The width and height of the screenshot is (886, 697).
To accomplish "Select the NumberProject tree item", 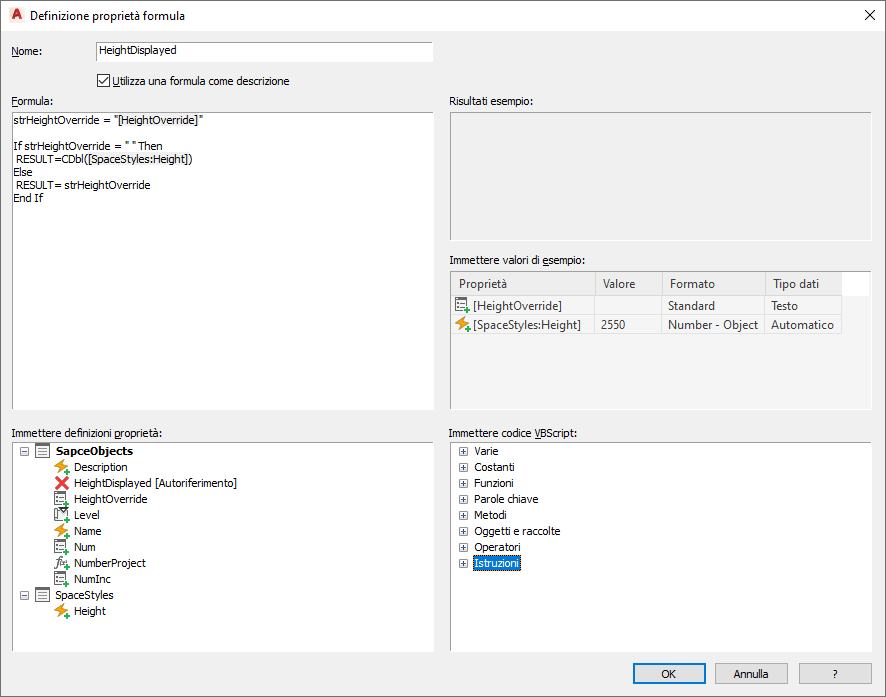I will 110,563.
